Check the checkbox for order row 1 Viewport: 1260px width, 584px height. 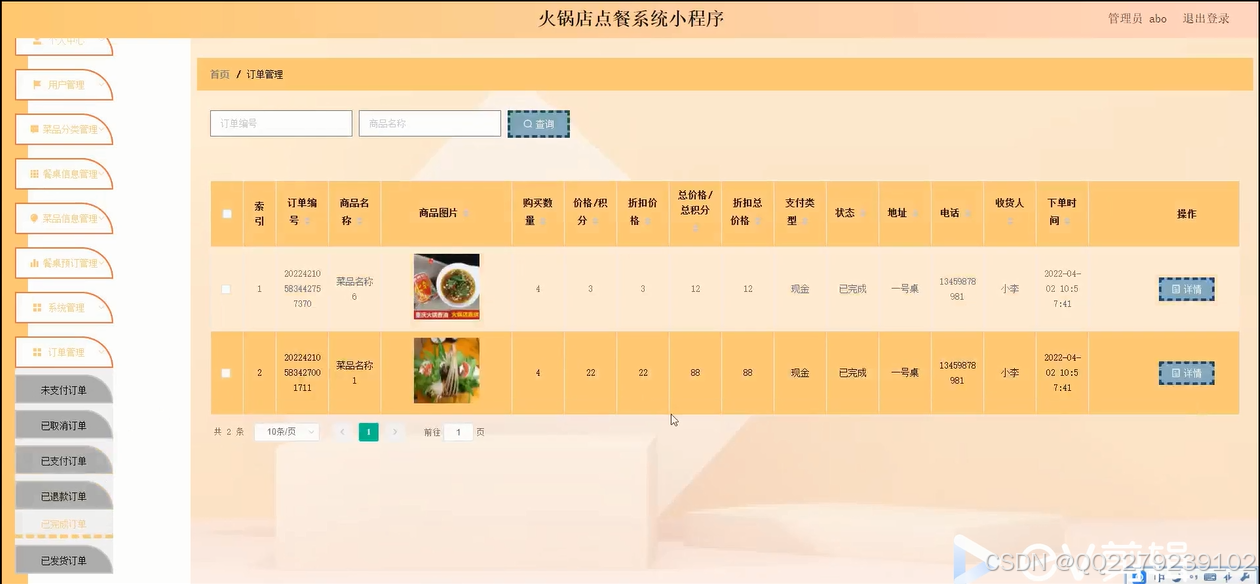(227, 288)
